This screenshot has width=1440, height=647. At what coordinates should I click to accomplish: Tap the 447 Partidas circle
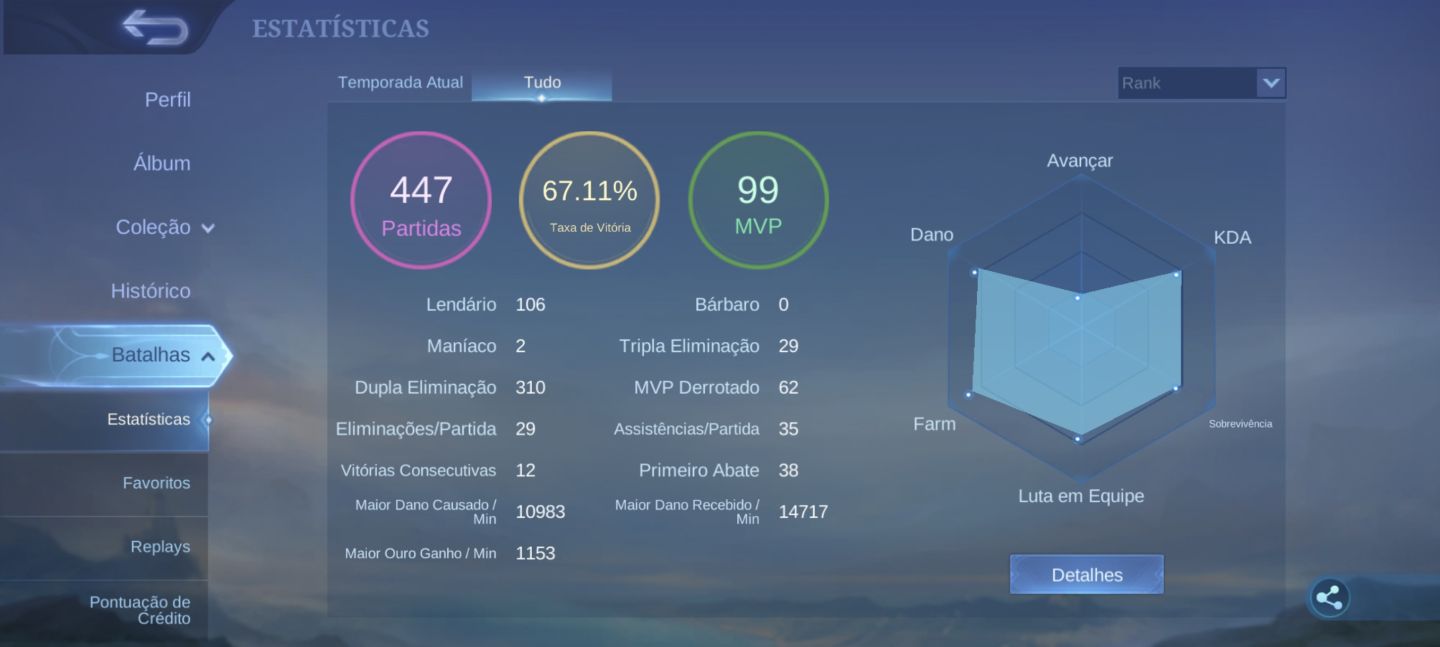click(421, 200)
